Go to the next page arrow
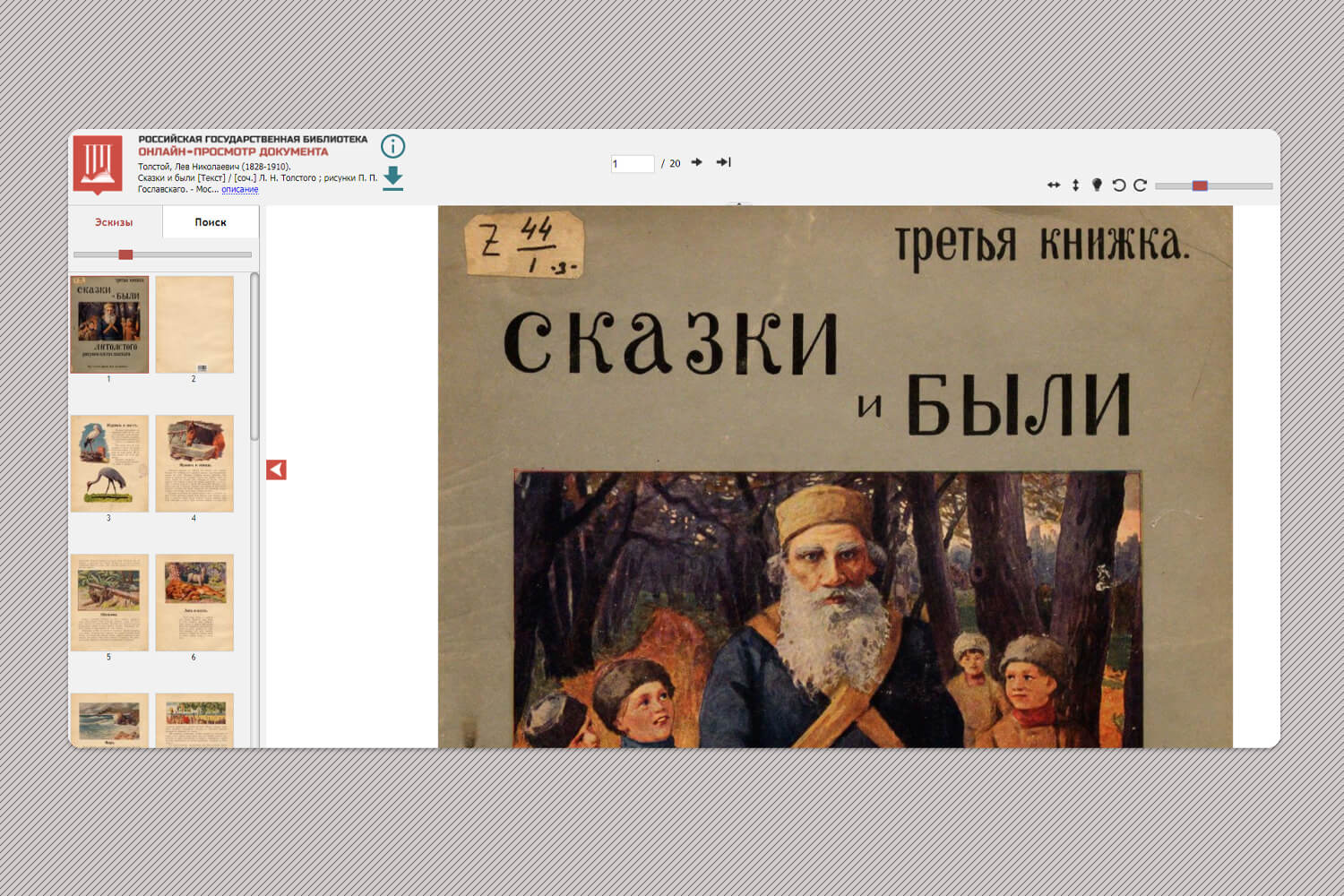This screenshot has height=896, width=1344. (x=696, y=162)
